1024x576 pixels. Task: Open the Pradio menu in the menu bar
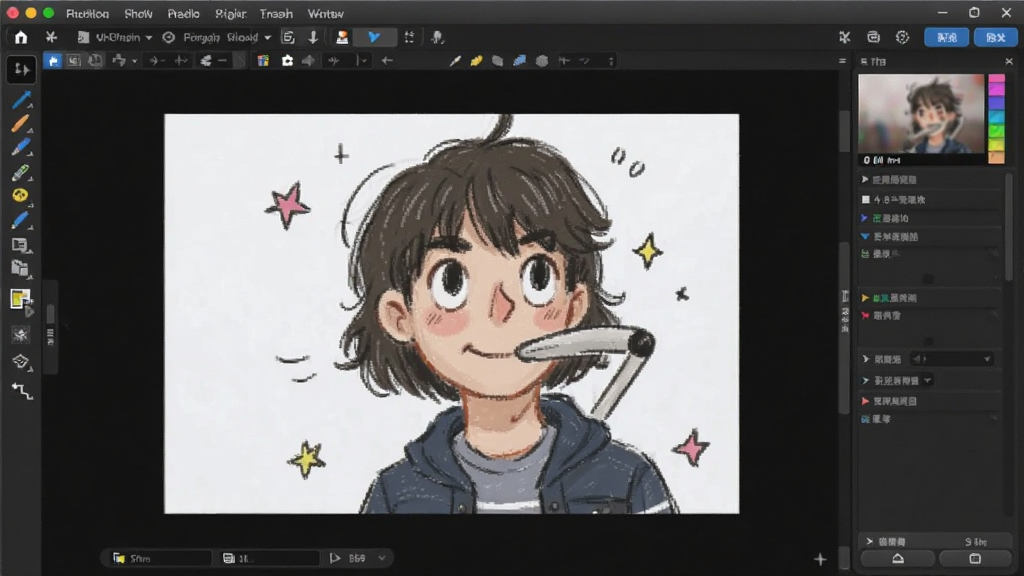[x=184, y=14]
